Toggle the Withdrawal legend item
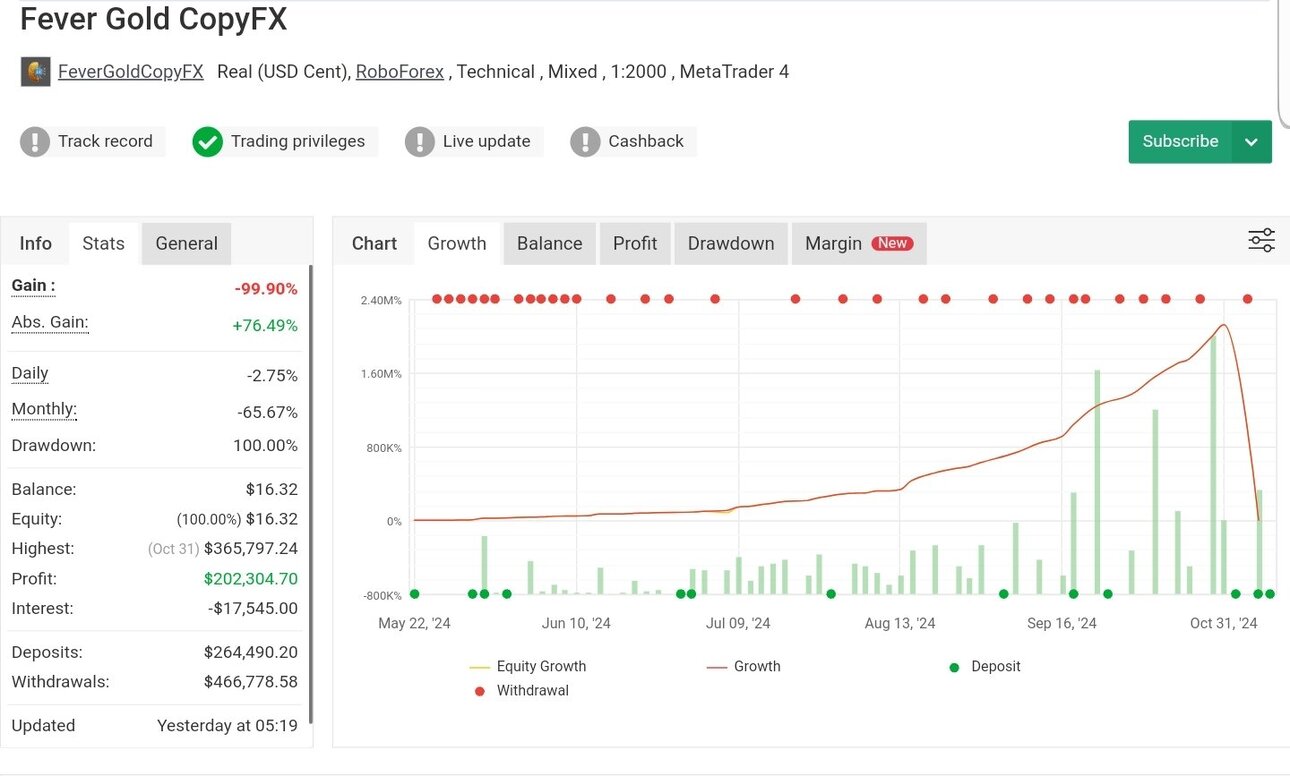Viewport: 1290px width, 776px height. tap(521, 690)
